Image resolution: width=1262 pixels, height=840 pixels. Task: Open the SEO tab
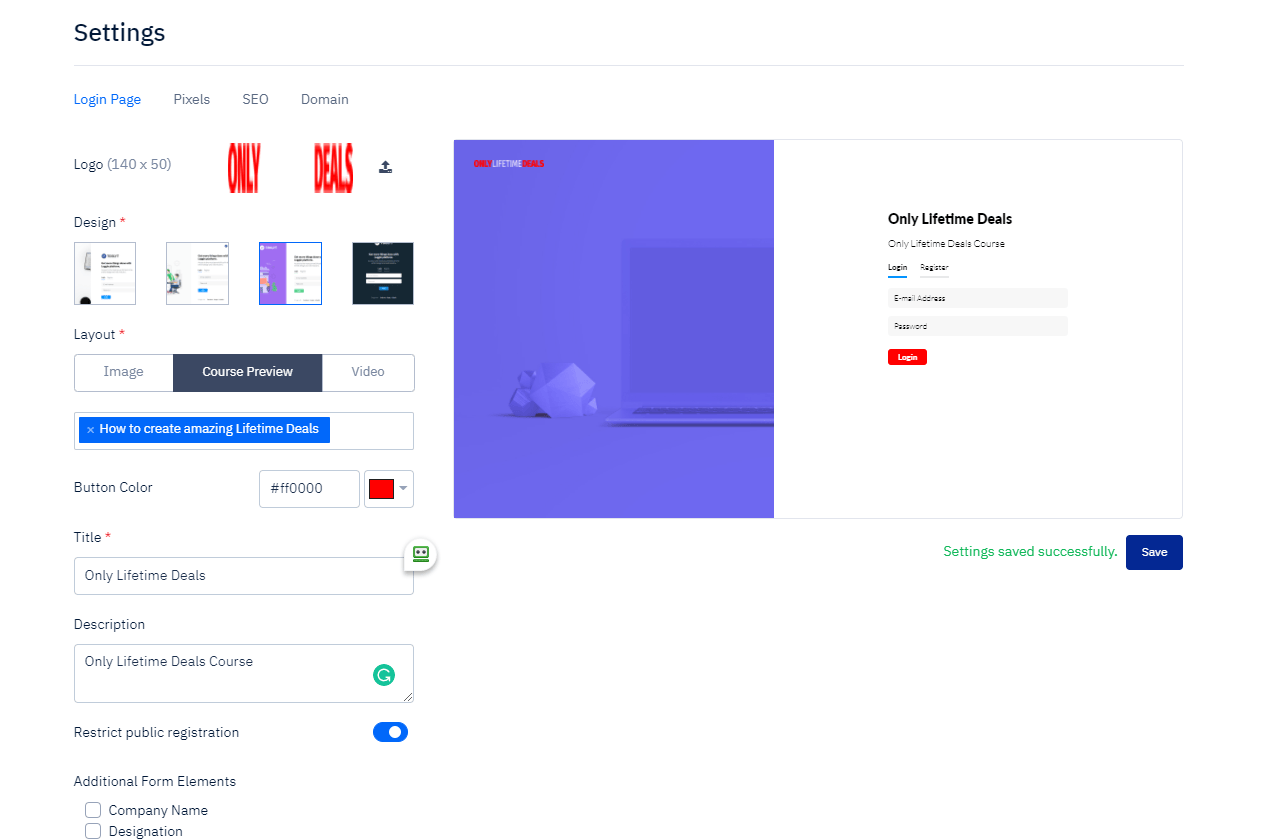[255, 99]
